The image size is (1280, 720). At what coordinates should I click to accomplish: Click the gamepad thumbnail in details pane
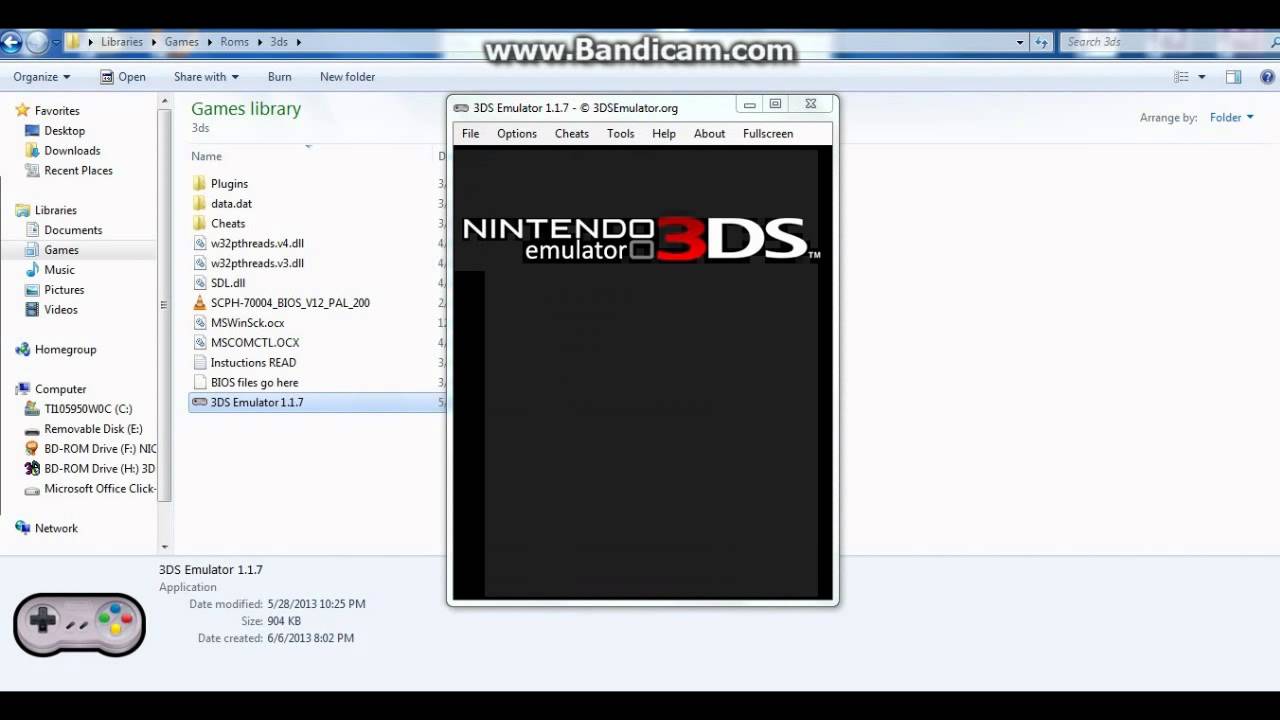point(79,624)
